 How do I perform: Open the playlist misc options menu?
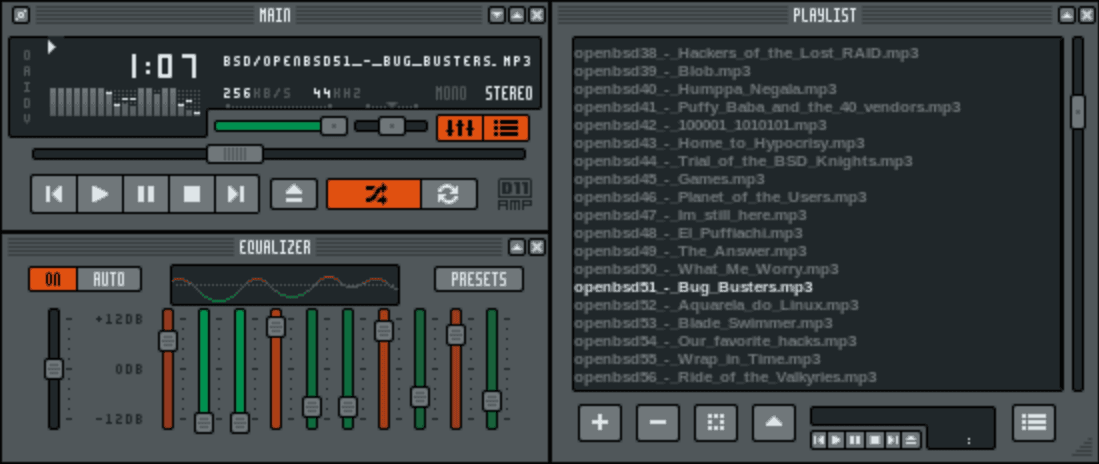[x=774, y=423]
